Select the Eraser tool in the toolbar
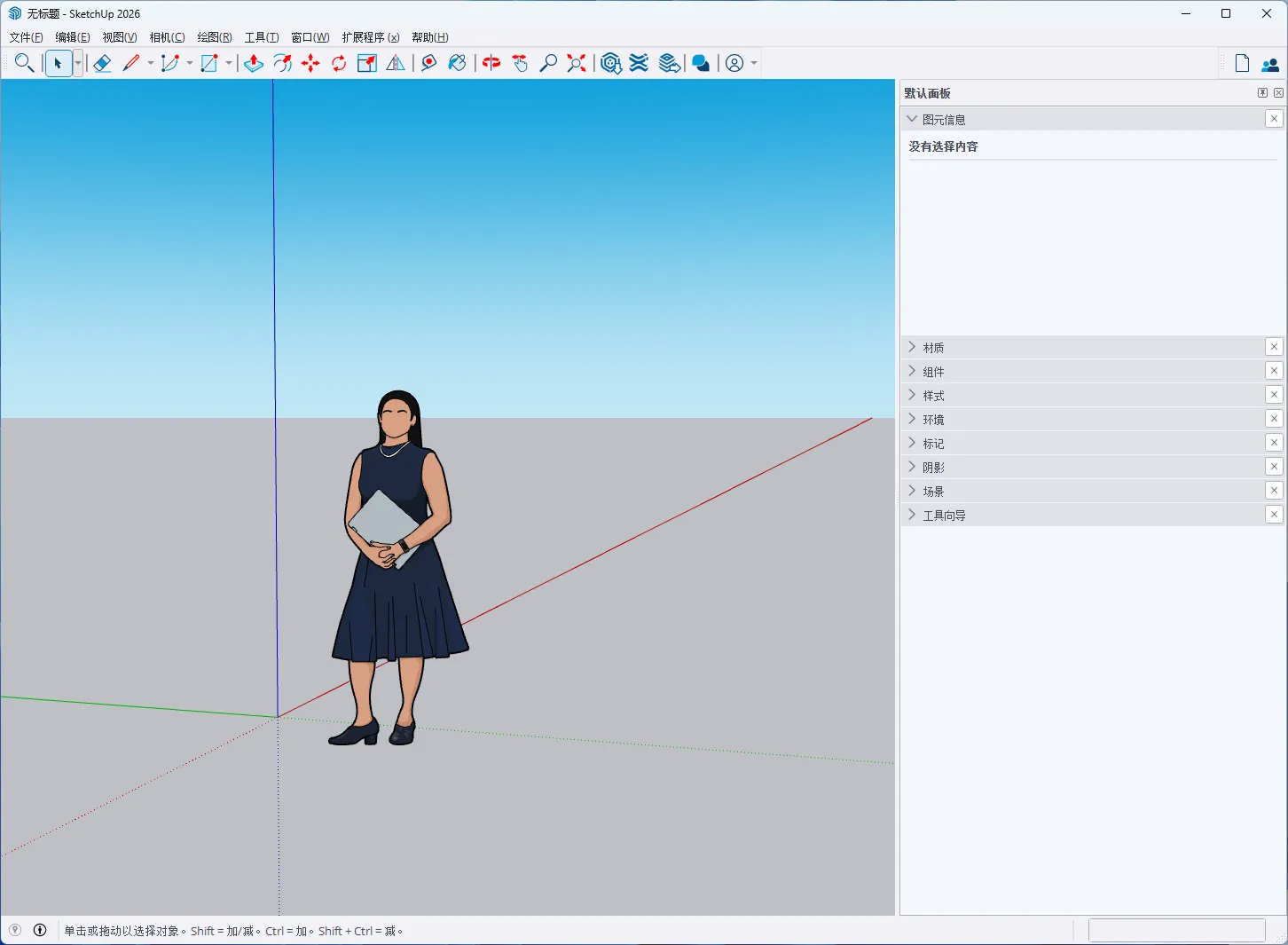The image size is (1288, 945). point(103,63)
